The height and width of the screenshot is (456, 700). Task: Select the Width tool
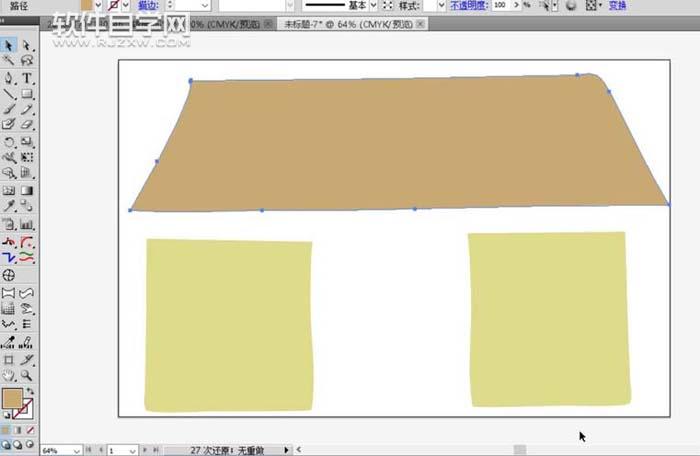pos(8,157)
